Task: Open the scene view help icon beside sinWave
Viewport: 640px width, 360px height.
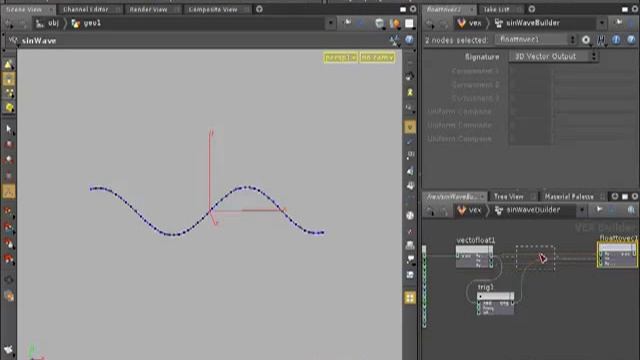Action: click(x=409, y=40)
